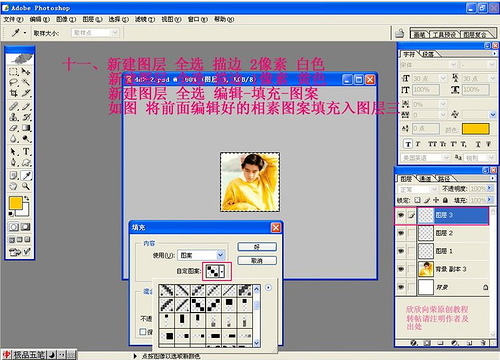
Task: Confirm fill with 好 button
Action: (x=257, y=247)
